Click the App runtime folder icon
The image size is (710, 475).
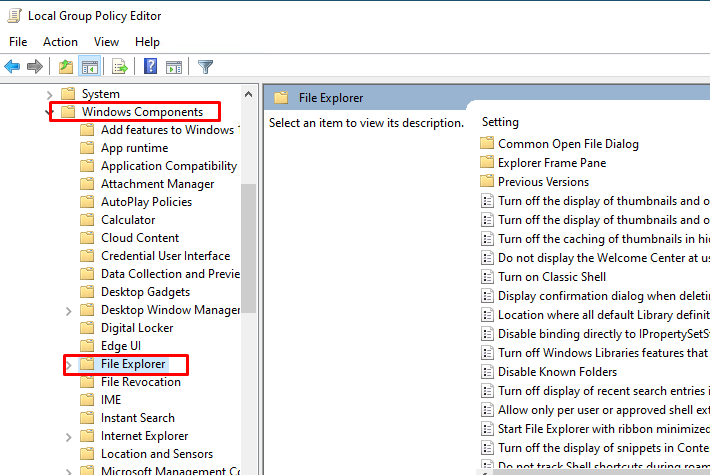pyautogui.click(x=87, y=148)
